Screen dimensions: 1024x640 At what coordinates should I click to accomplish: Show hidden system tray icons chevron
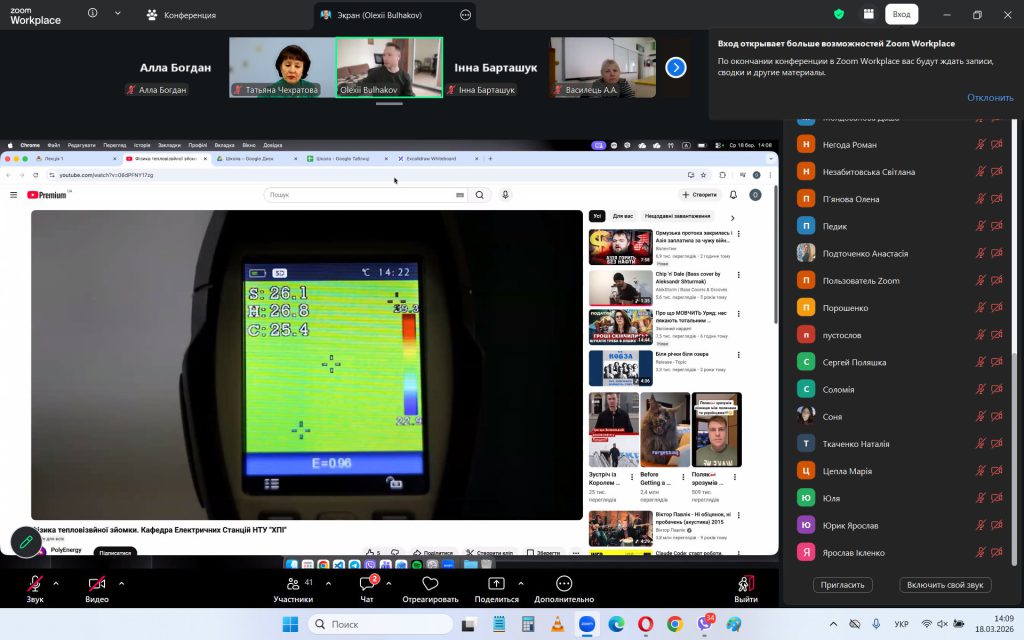(x=833, y=624)
